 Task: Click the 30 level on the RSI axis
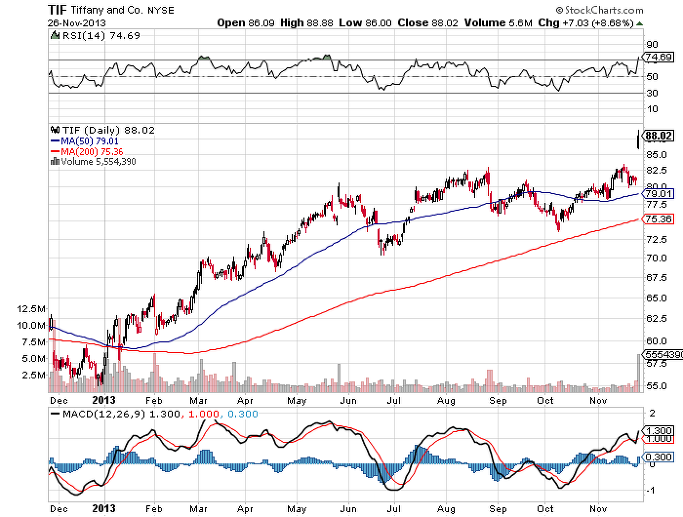[653, 94]
